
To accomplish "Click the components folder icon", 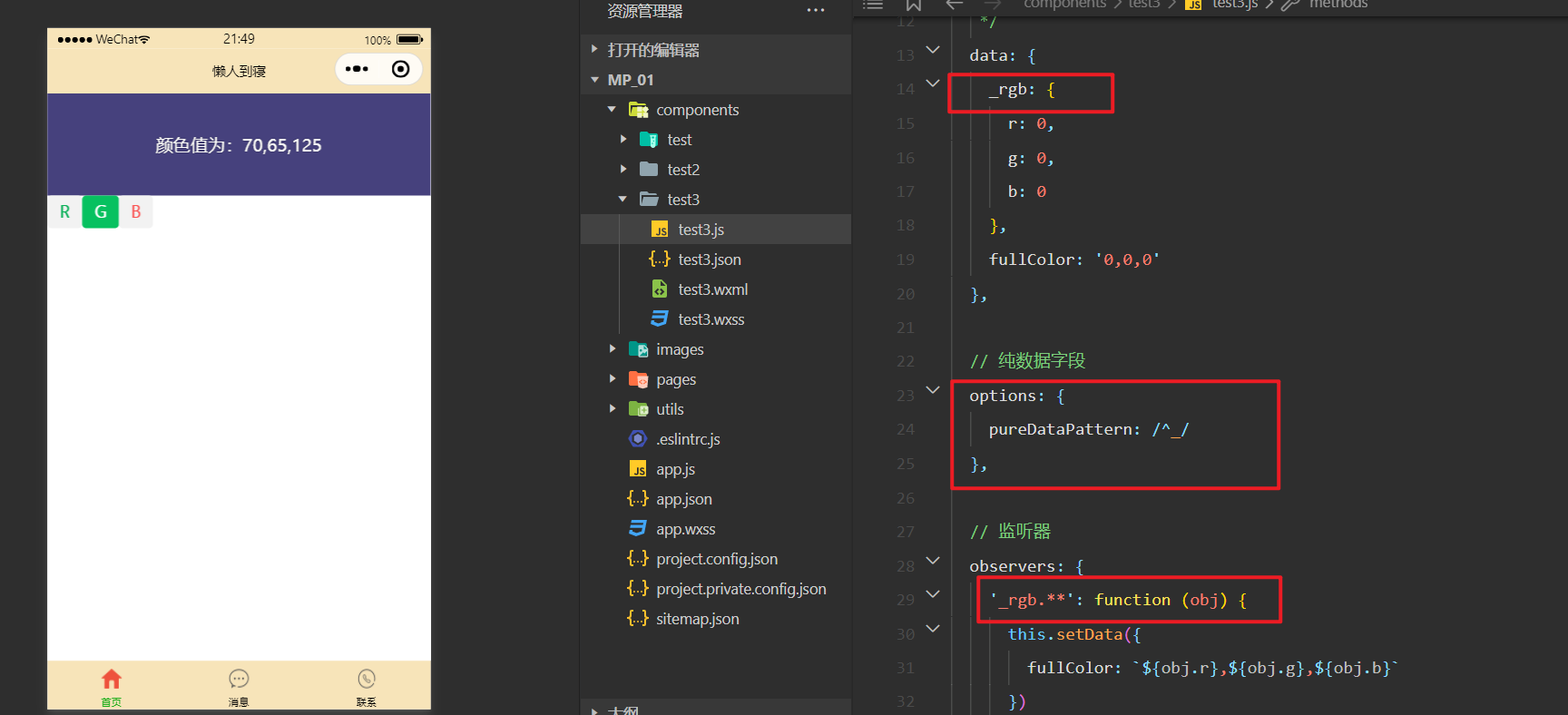I will click(639, 110).
